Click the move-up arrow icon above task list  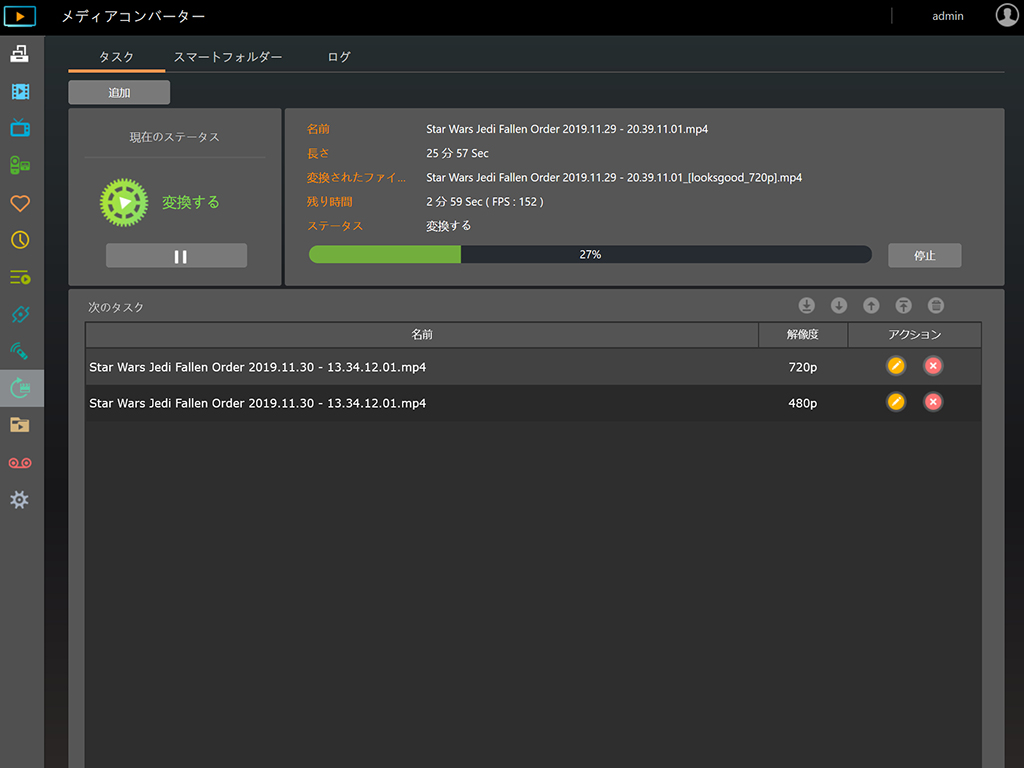(x=871, y=305)
